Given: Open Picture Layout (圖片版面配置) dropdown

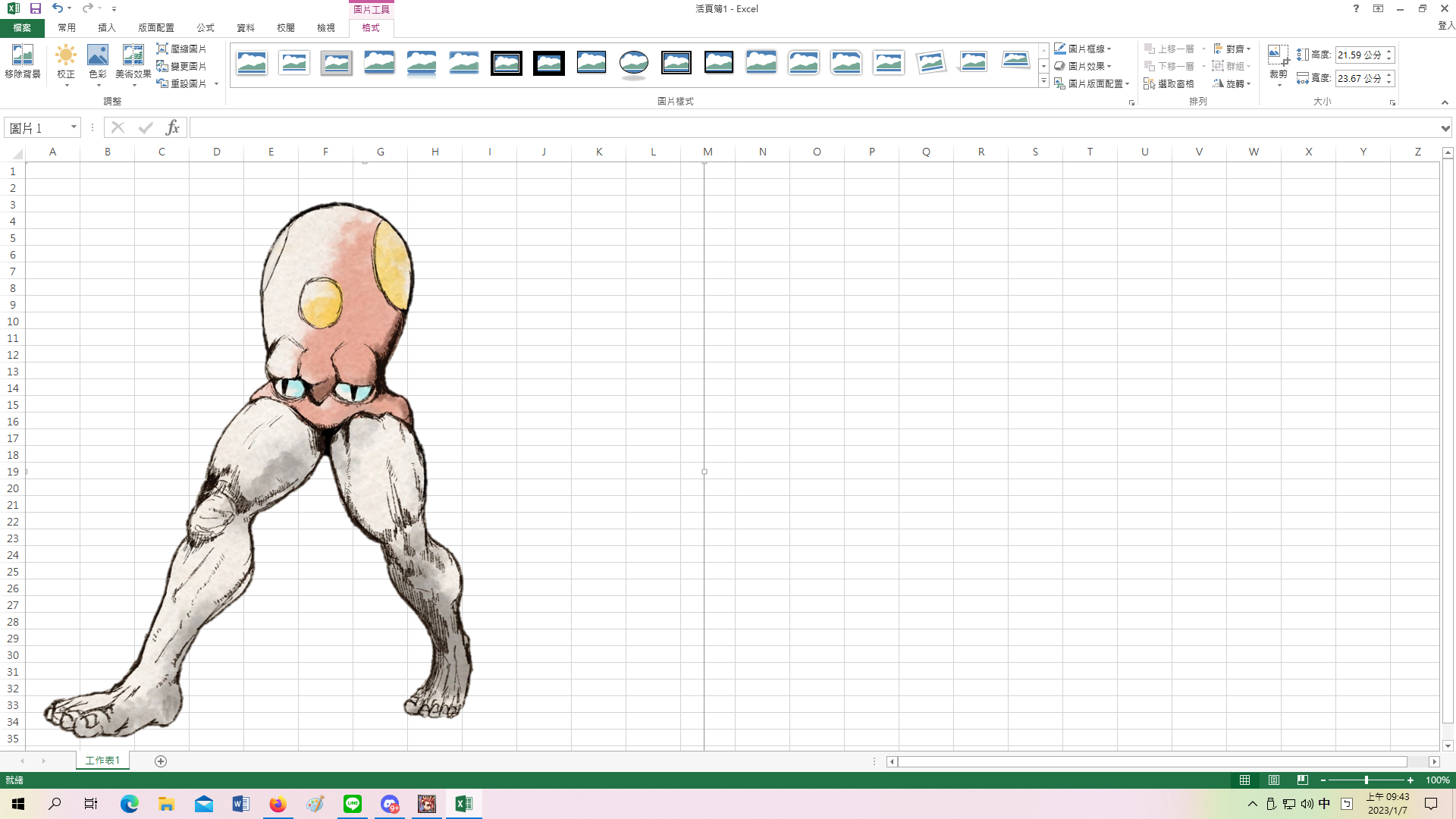Looking at the screenshot, I should pos(1092,83).
